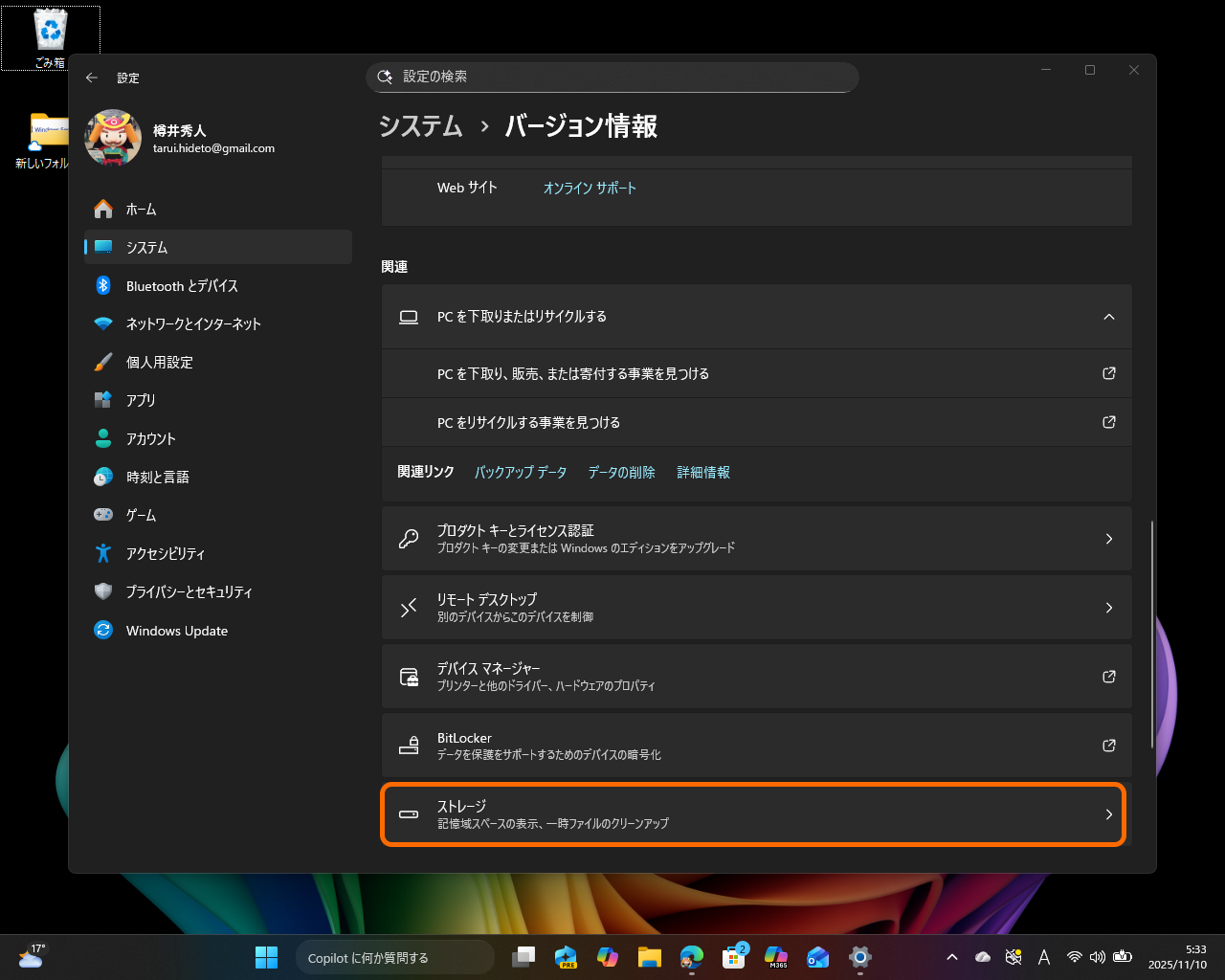
Task: Go back using the arrow beside 設定
Action: coord(92,78)
